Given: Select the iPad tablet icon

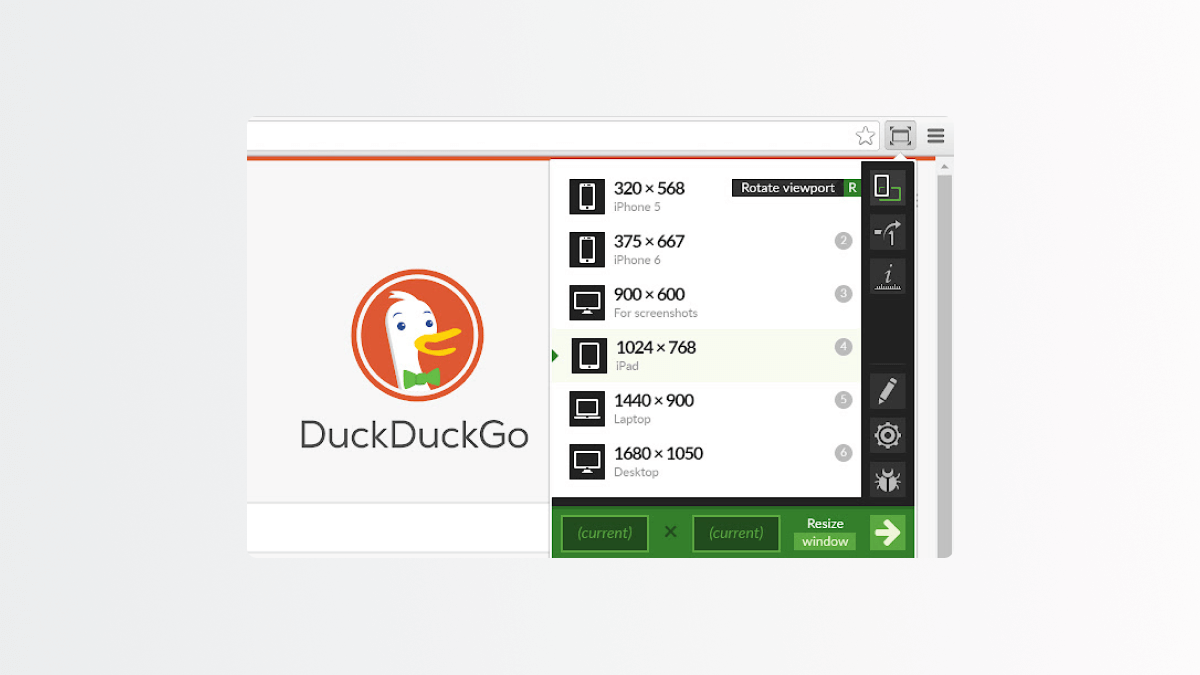Looking at the screenshot, I should click(x=588, y=355).
